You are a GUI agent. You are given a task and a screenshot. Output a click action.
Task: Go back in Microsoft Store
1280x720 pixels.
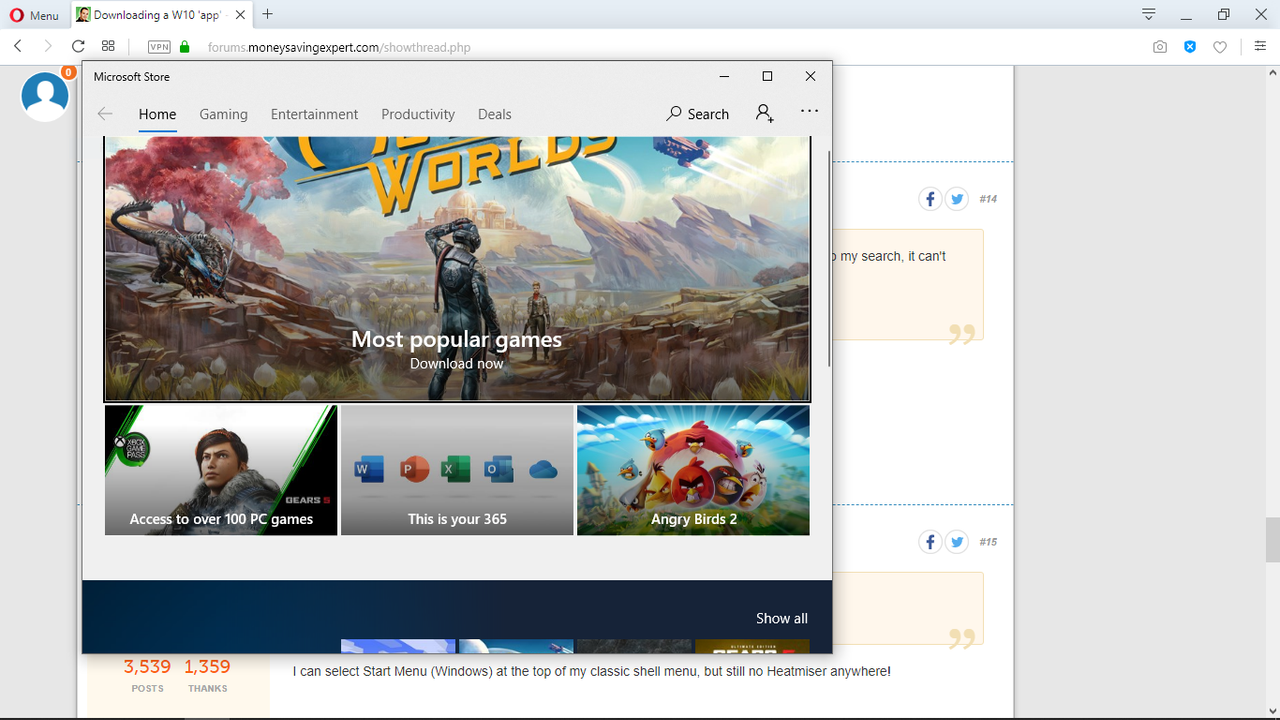click(x=105, y=114)
